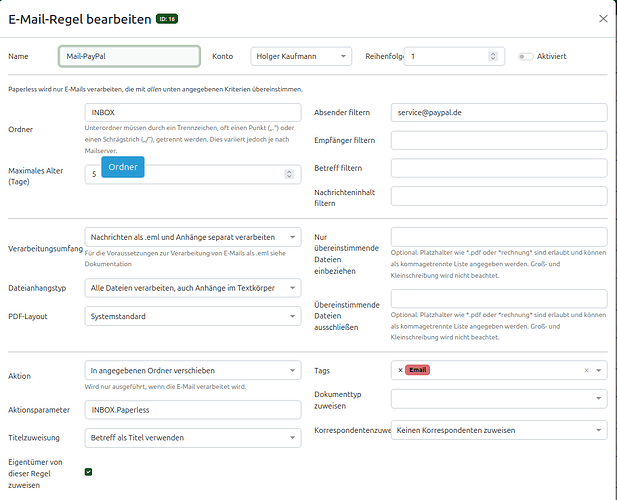Click the Absender filtern field
The height and width of the screenshot is (500, 617).
coord(498,113)
